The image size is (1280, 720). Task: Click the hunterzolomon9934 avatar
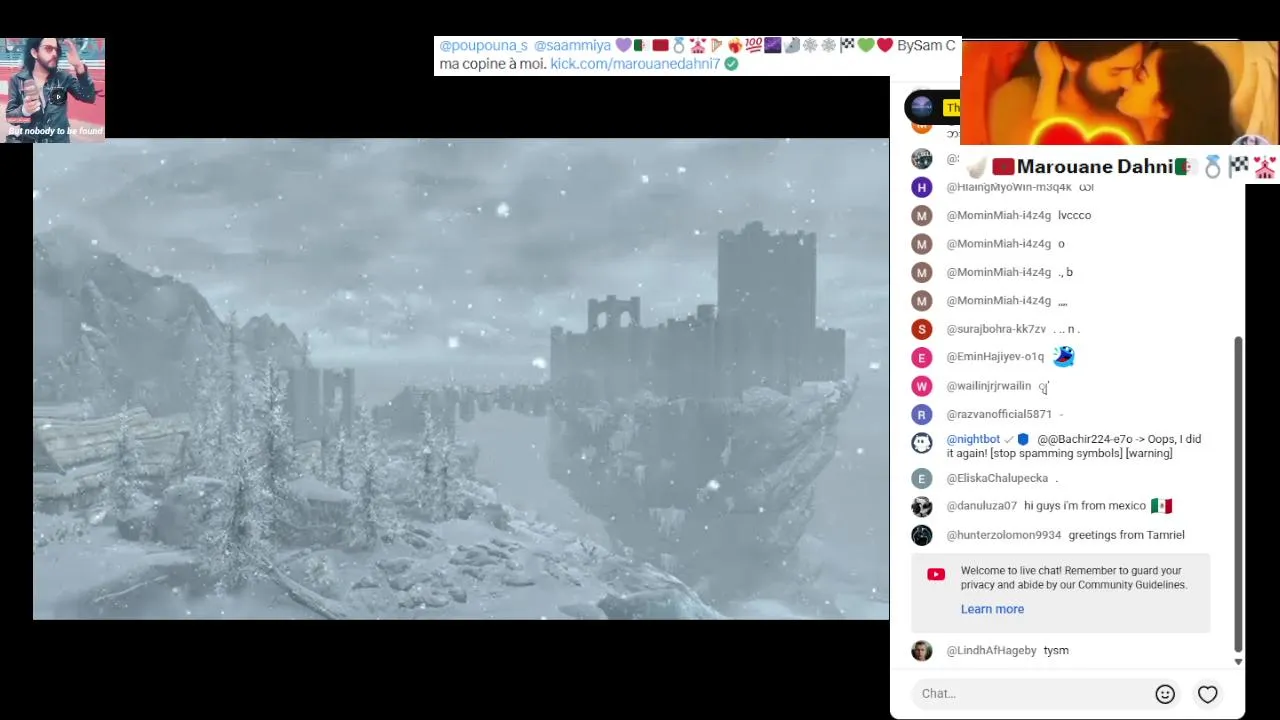coord(922,535)
